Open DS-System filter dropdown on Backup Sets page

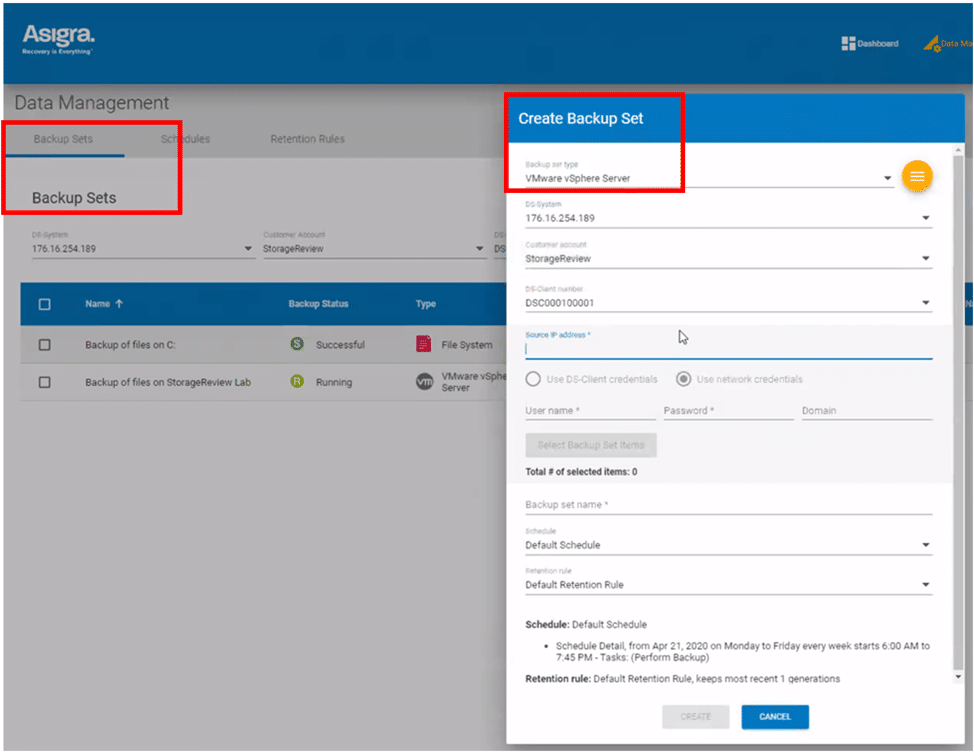tap(143, 248)
